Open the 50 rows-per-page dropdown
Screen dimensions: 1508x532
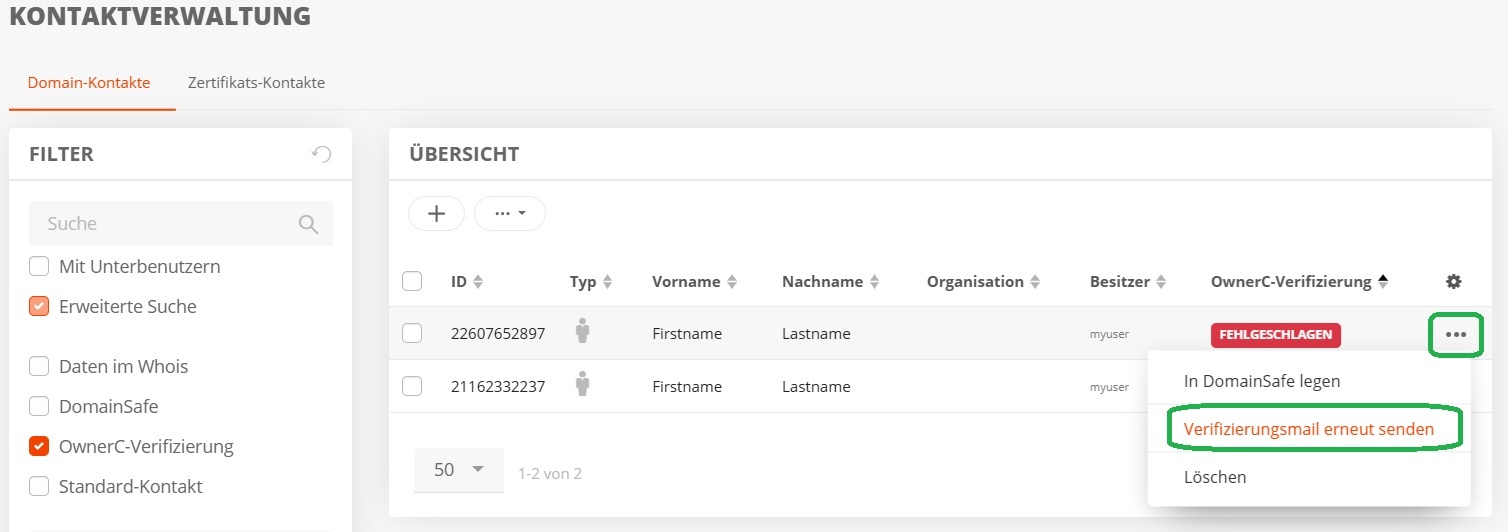459,470
